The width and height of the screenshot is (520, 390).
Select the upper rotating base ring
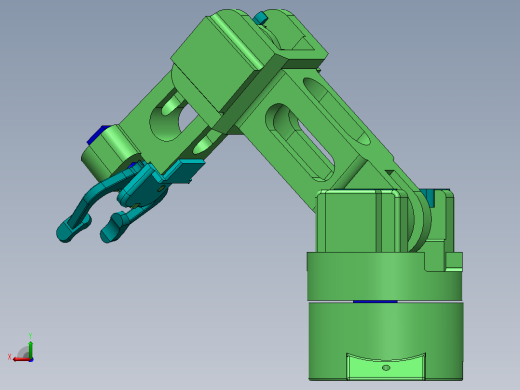tap(385, 276)
